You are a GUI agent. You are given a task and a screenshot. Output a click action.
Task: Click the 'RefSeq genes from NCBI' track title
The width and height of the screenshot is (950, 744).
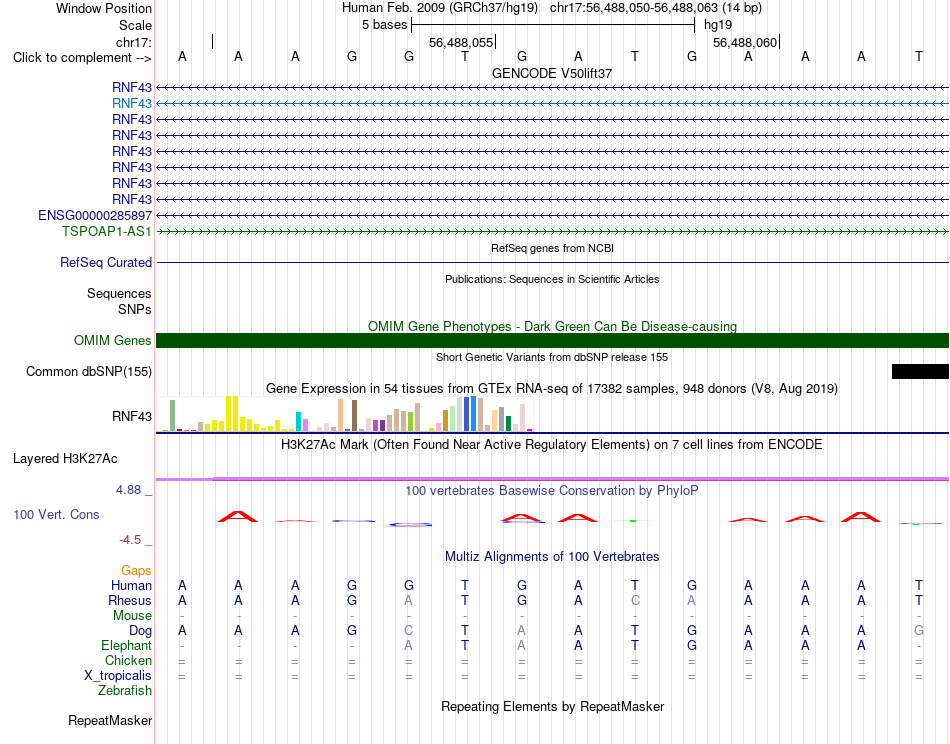tap(553, 248)
